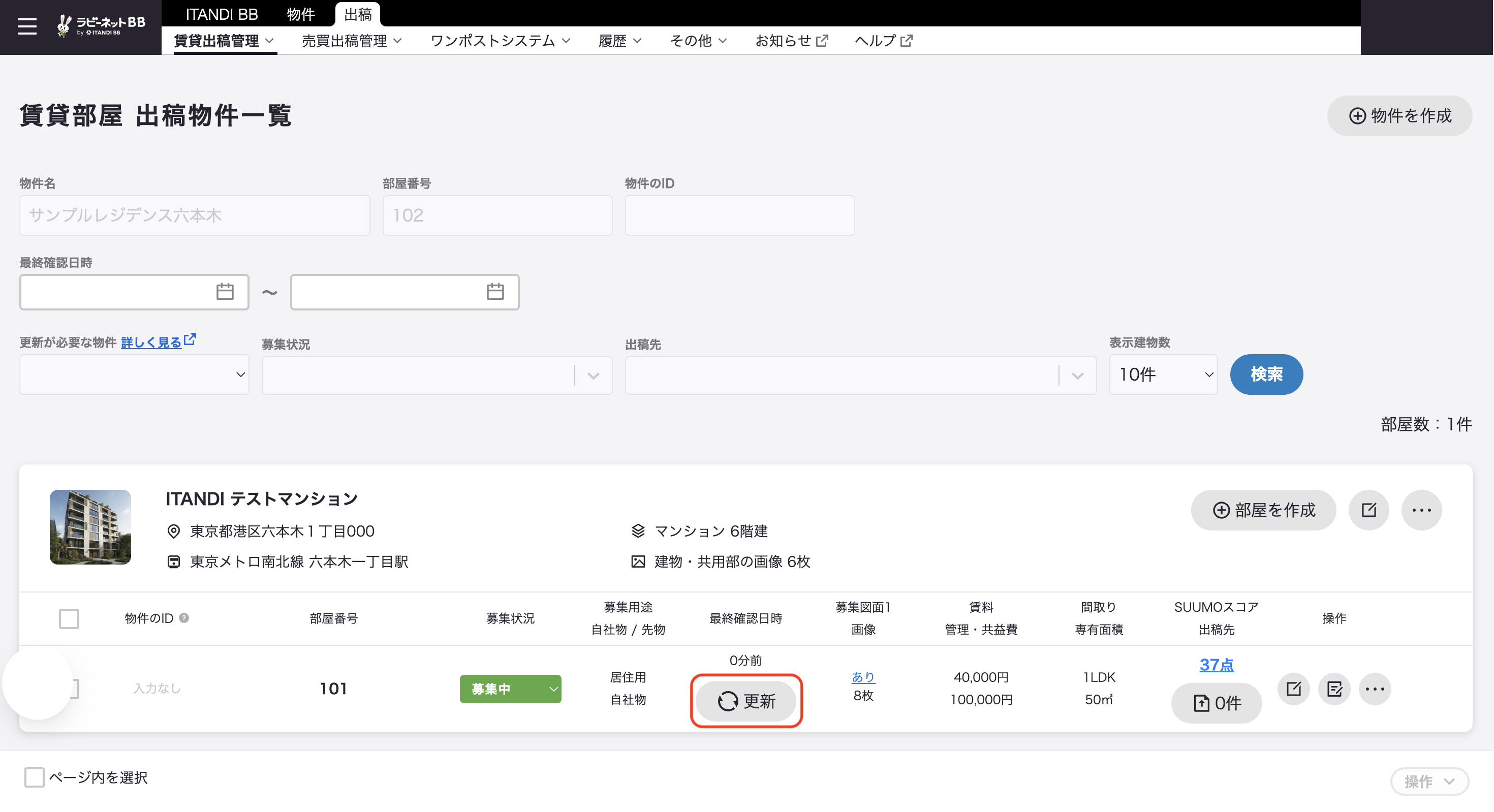
Task: Open ヘルプ link
Action: point(883,41)
